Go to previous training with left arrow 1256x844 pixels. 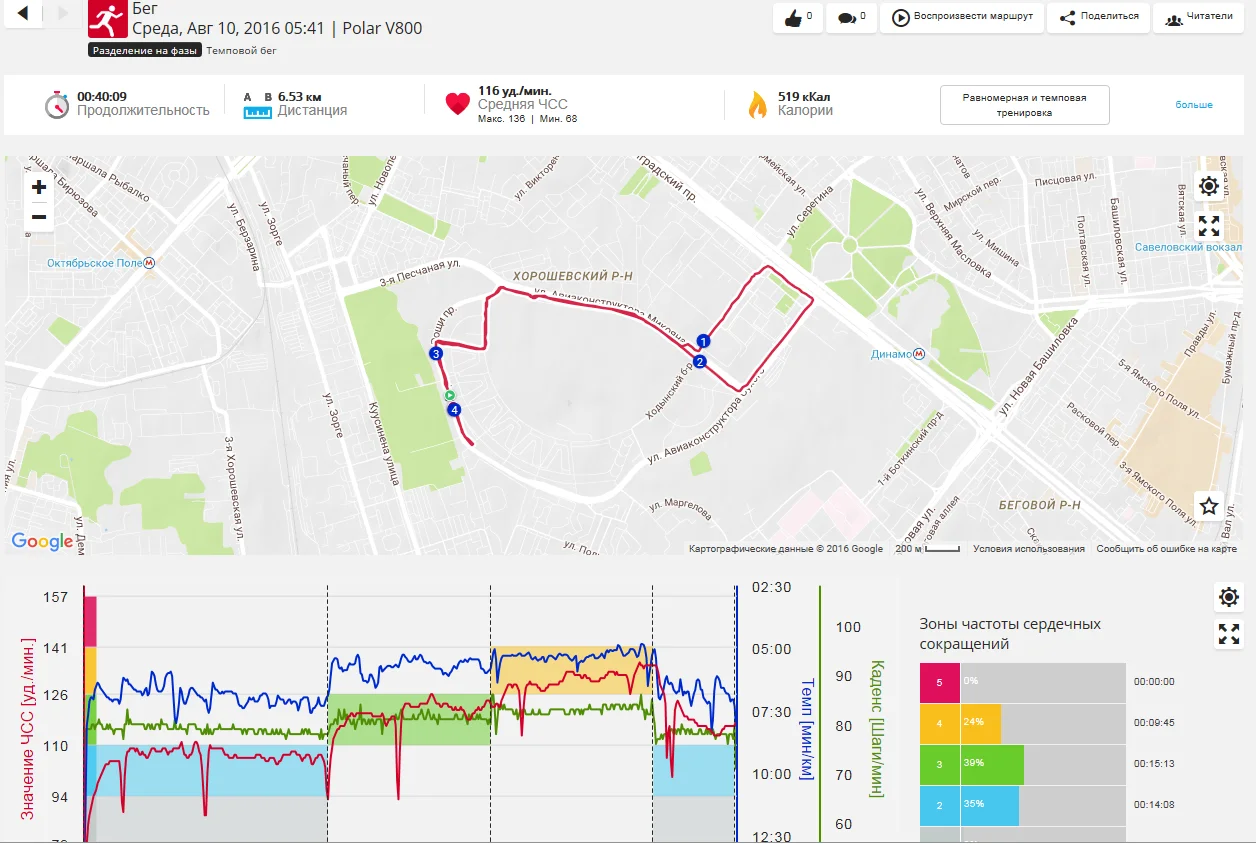coord(24,13)
